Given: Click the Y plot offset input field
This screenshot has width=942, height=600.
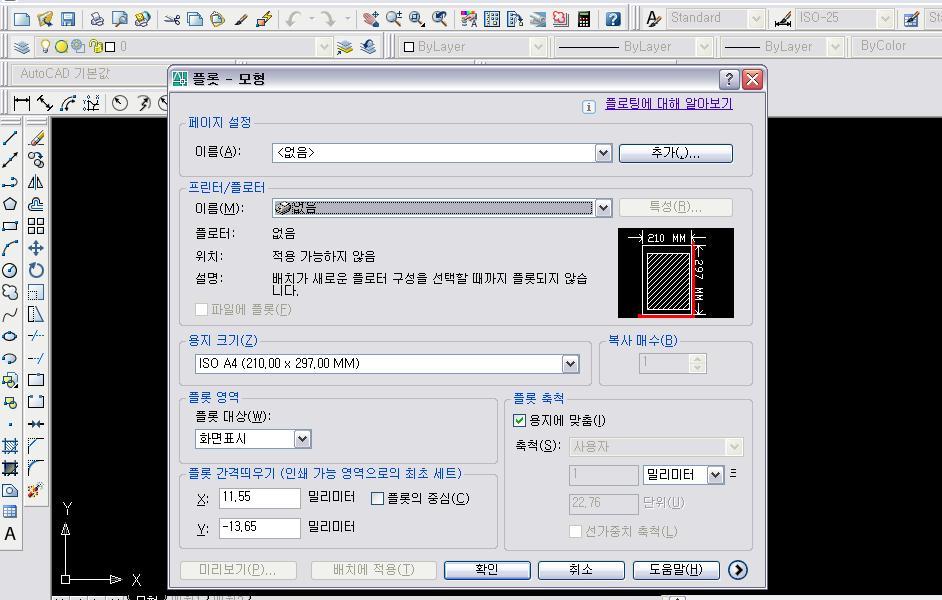Looking at the screenshot, I should tap(260, 528).
